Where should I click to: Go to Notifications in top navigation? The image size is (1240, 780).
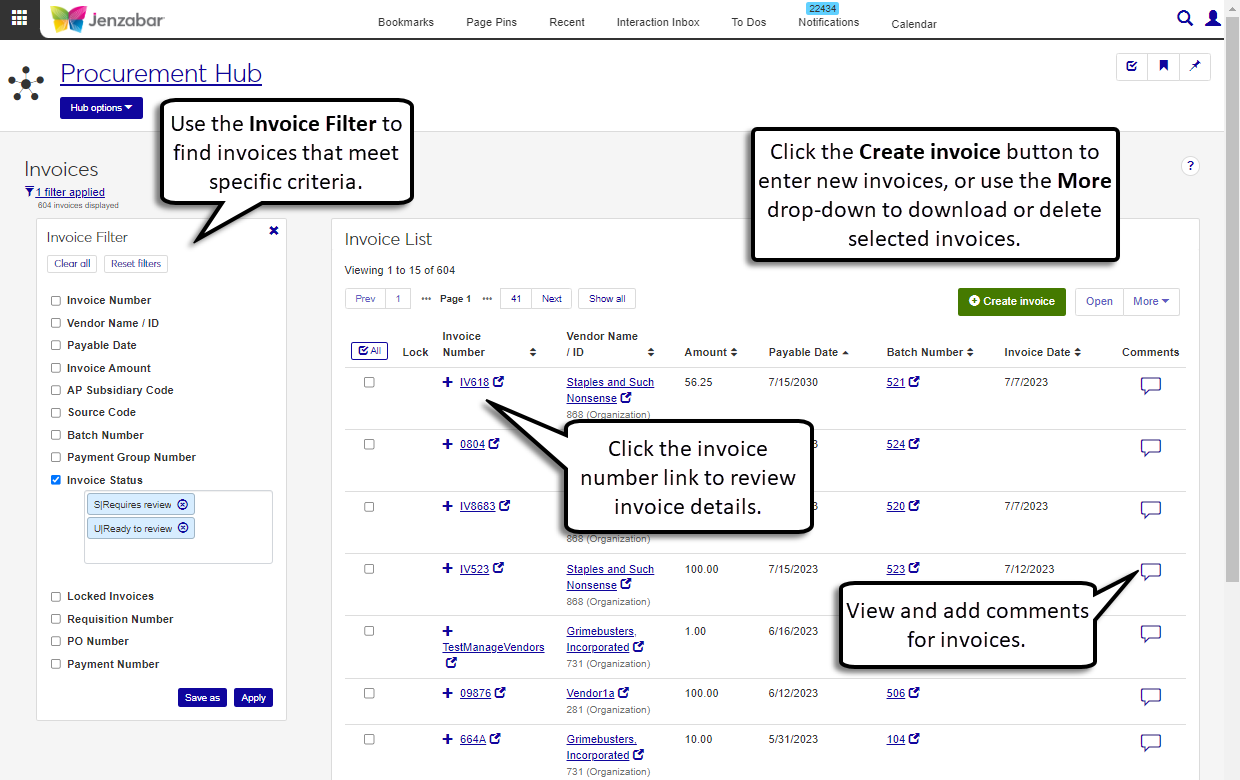[x=828, y=22]
